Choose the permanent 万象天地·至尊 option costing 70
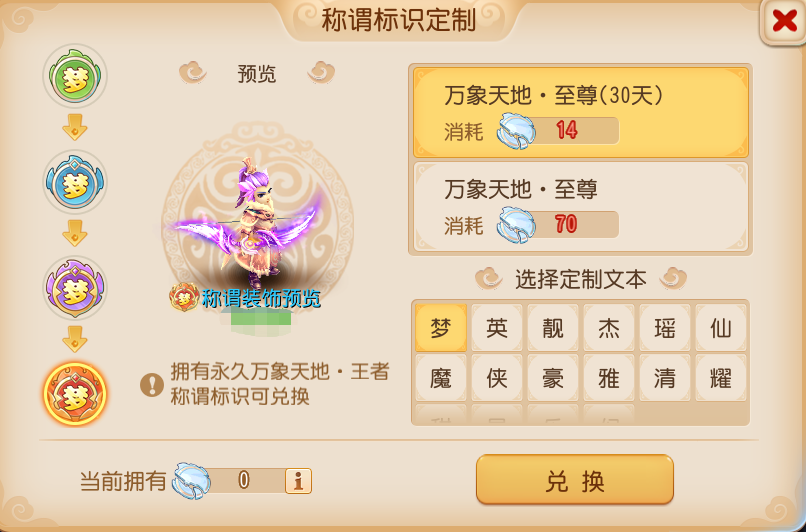The width and height of the screenshot is (806, 532). pyautogui.click(x=581, y=207)
